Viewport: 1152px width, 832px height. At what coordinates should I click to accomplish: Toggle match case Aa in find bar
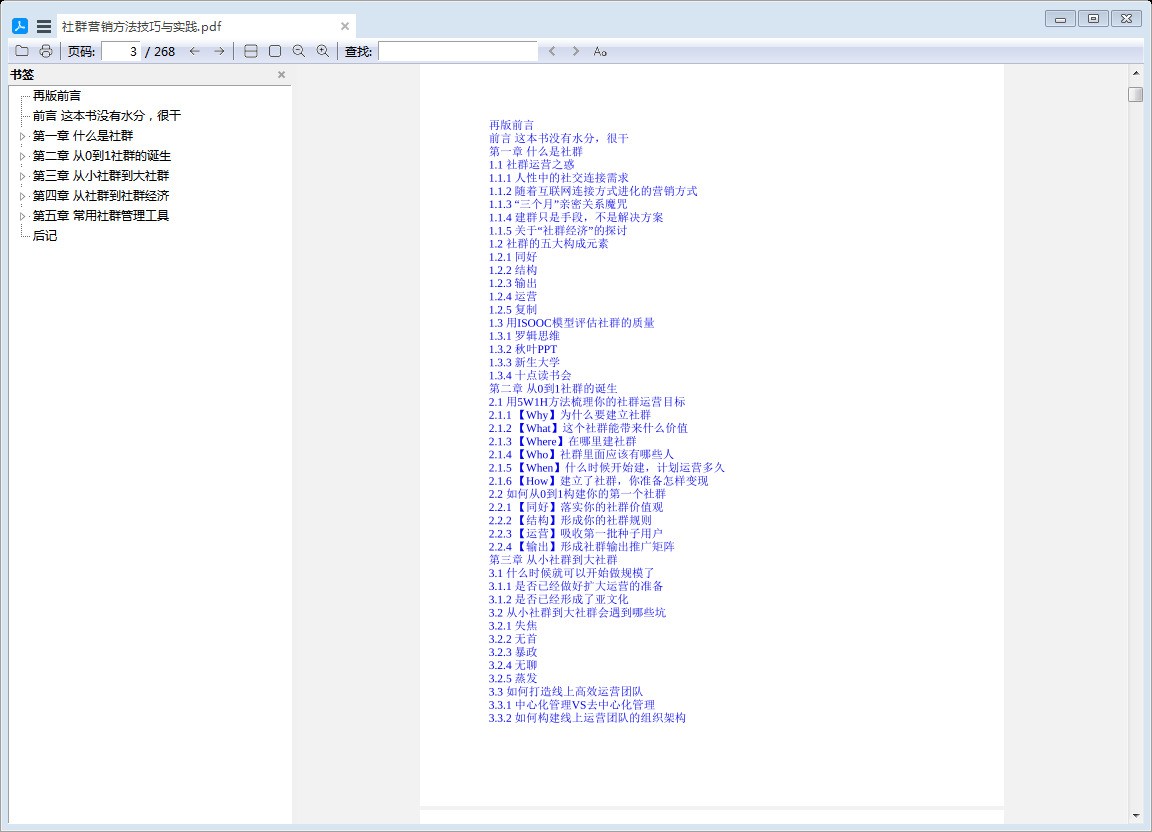coord(600,51)
